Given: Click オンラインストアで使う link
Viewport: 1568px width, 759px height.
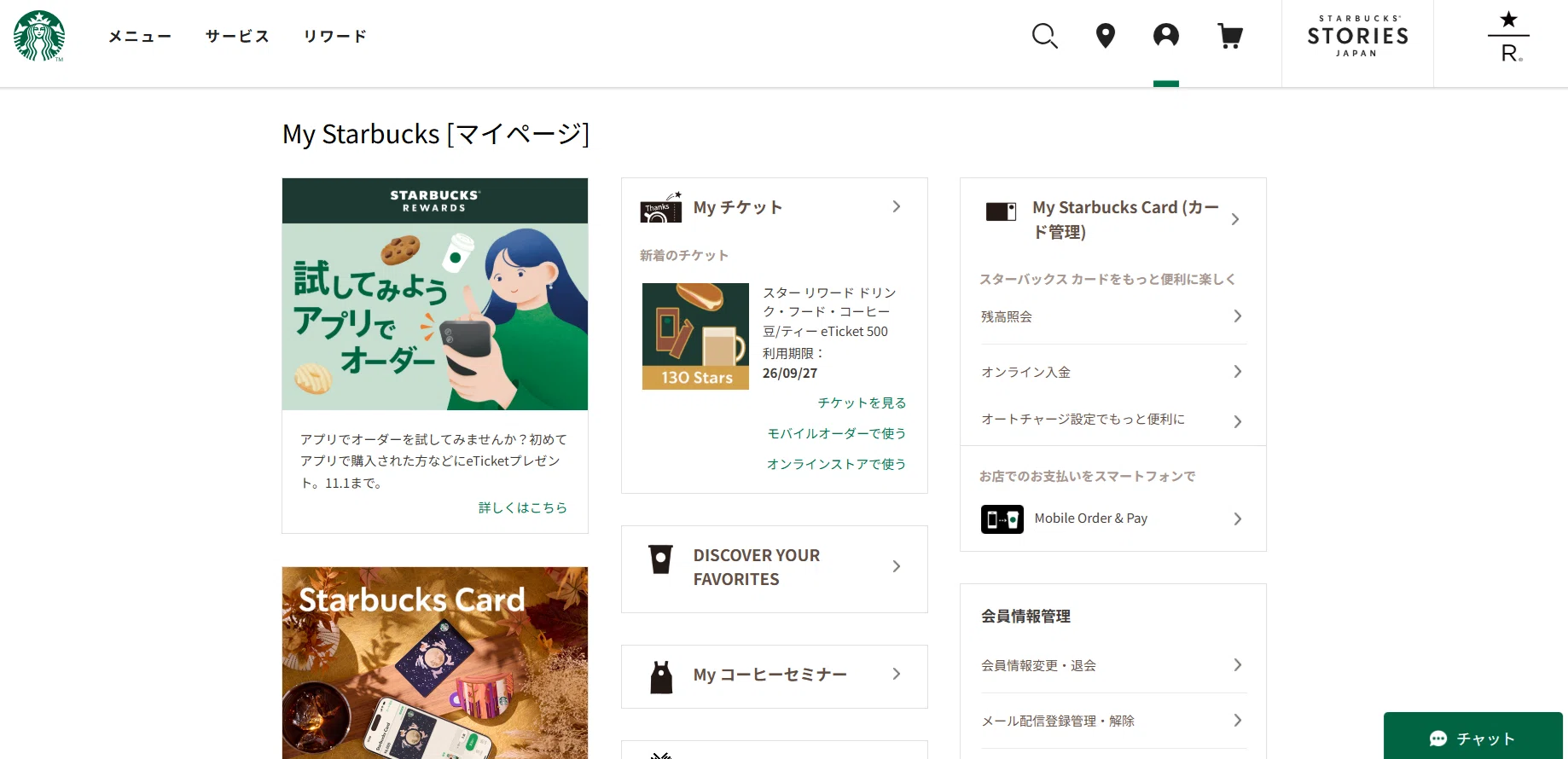Looking at the screenshot, I should coord(836,464).
